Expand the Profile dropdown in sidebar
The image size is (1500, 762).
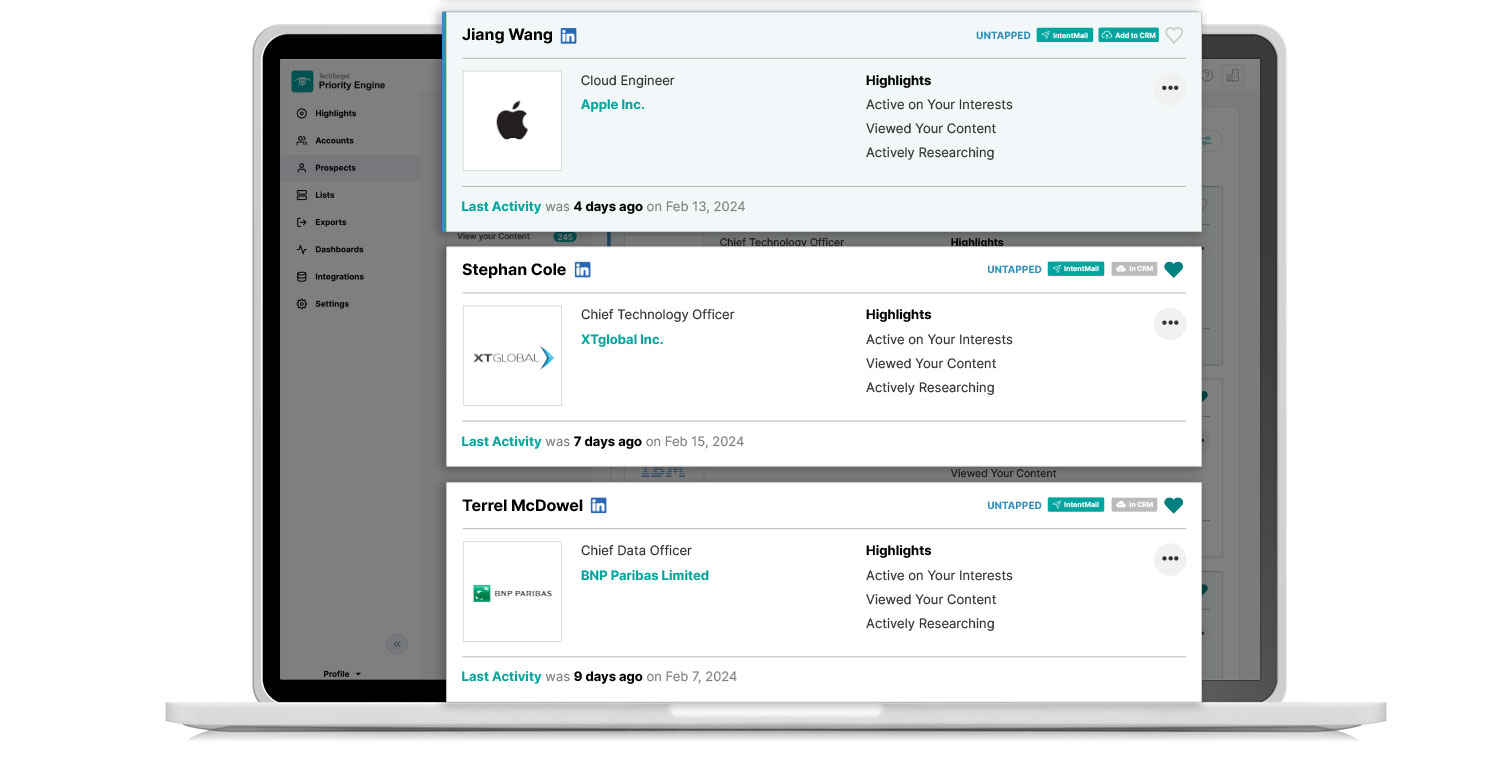[x=342, y=674]
